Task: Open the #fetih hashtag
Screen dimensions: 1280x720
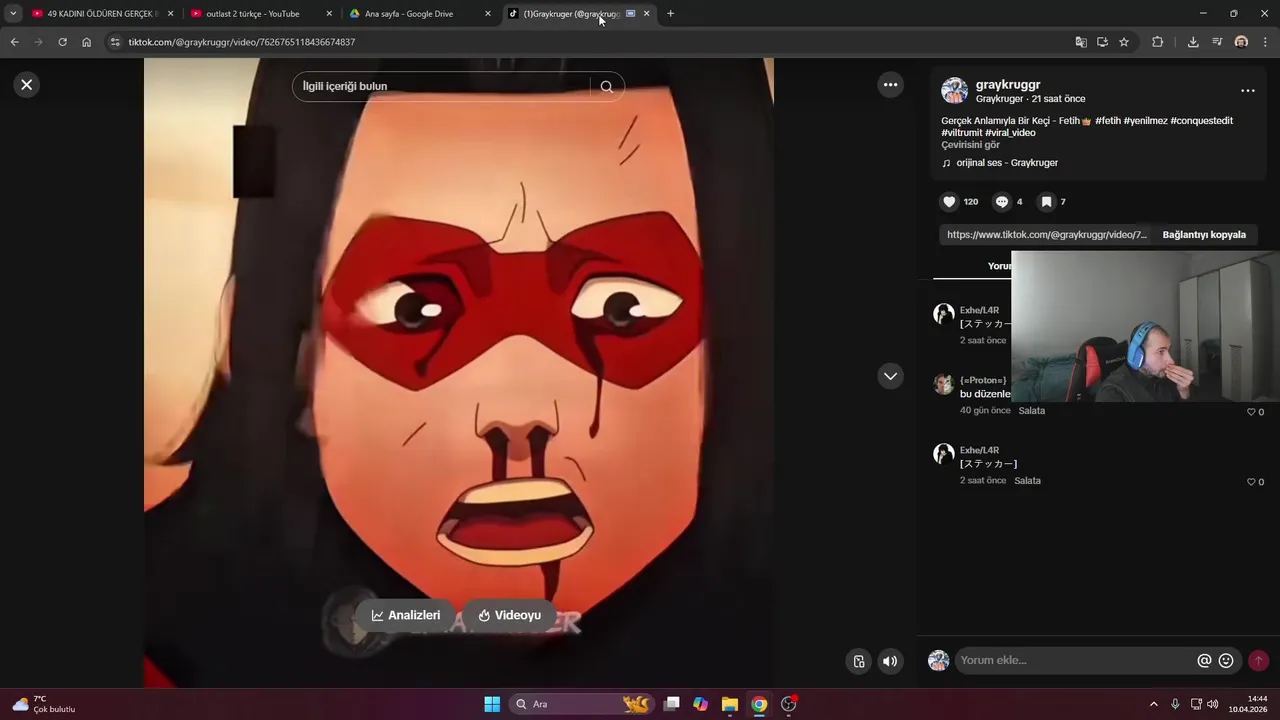Action: point(1107,121)
